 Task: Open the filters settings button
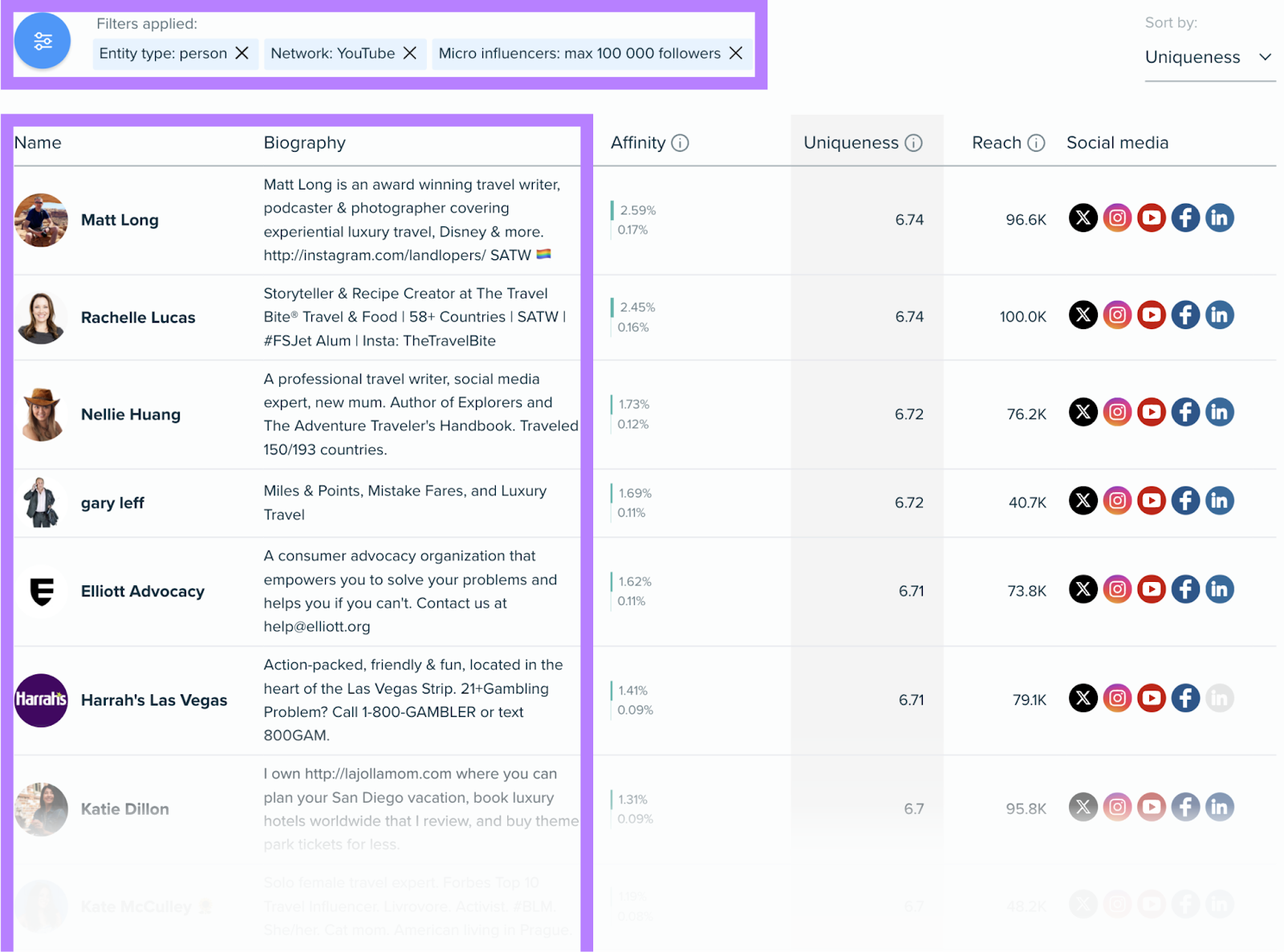[43, 41]
